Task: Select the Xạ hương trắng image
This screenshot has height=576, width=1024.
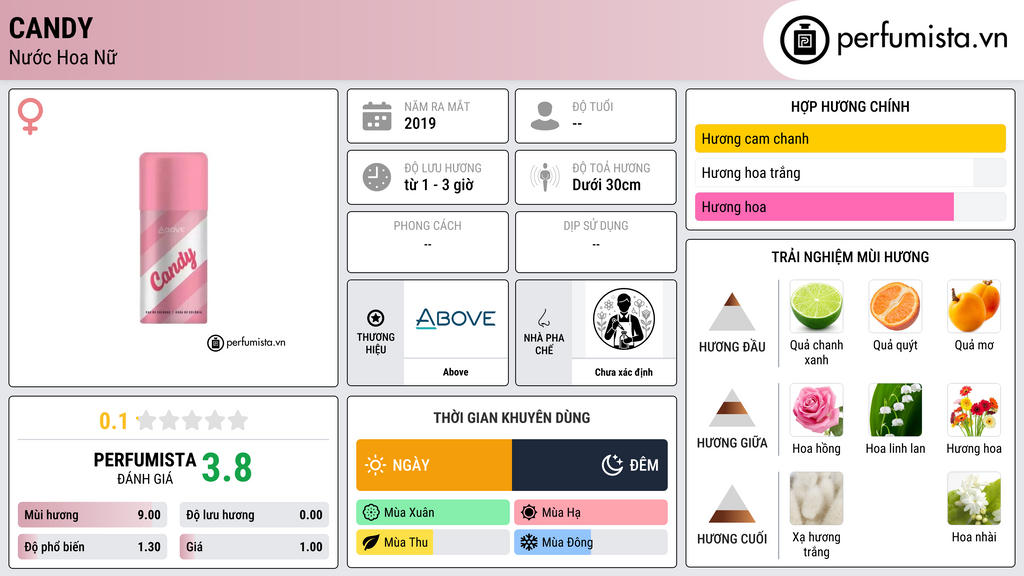Action: 816,499
